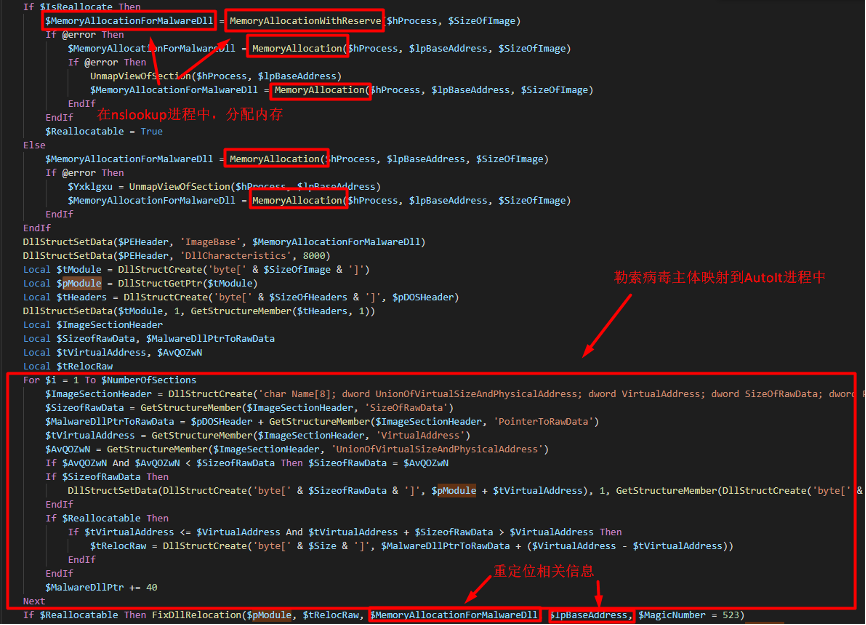Click '$tRelocRaw = DllStructCreate' assignment line
Screen dimensions: 866x625
pos(411,545)
